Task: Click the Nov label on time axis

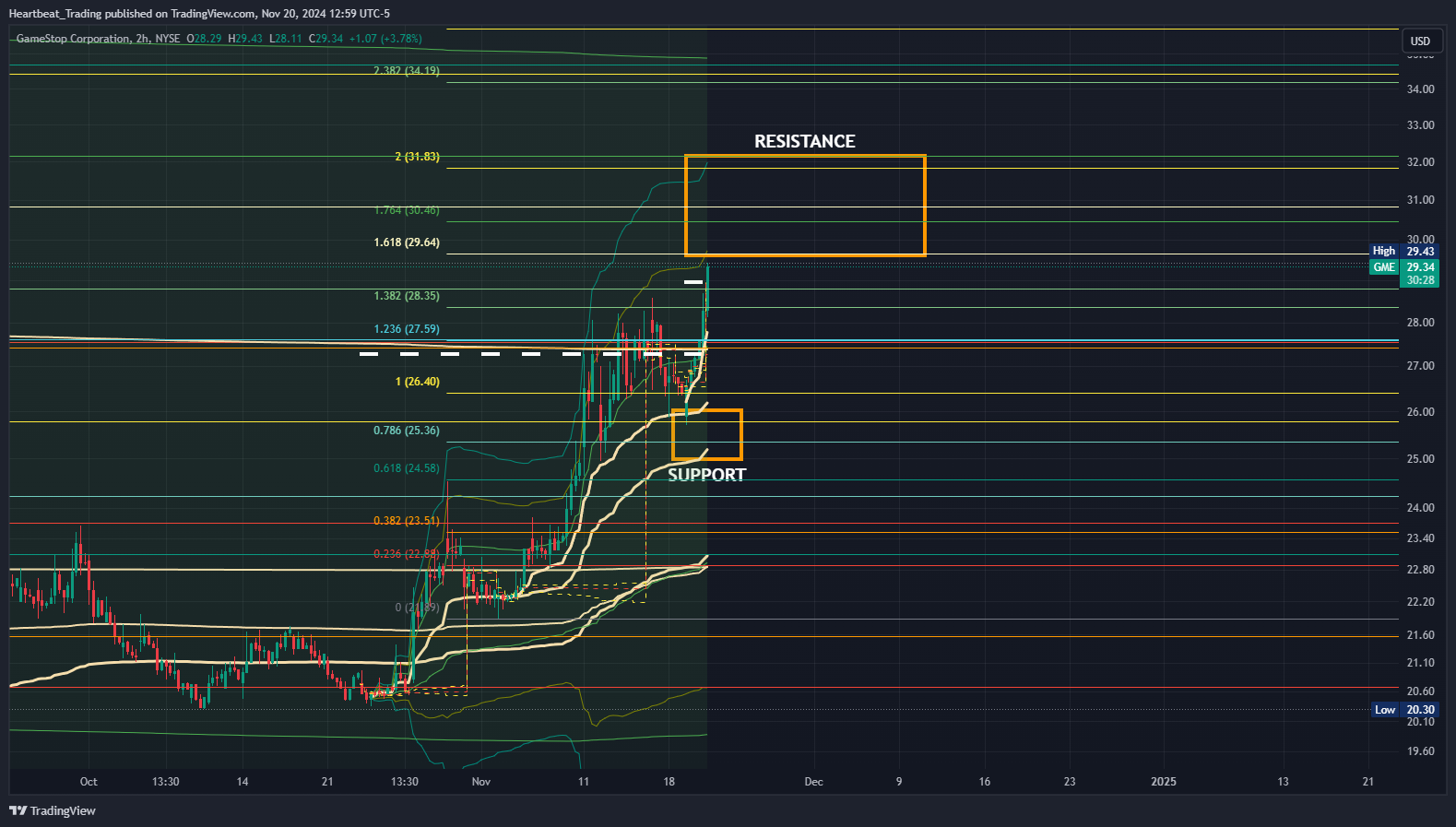Action: pos(481,782)
